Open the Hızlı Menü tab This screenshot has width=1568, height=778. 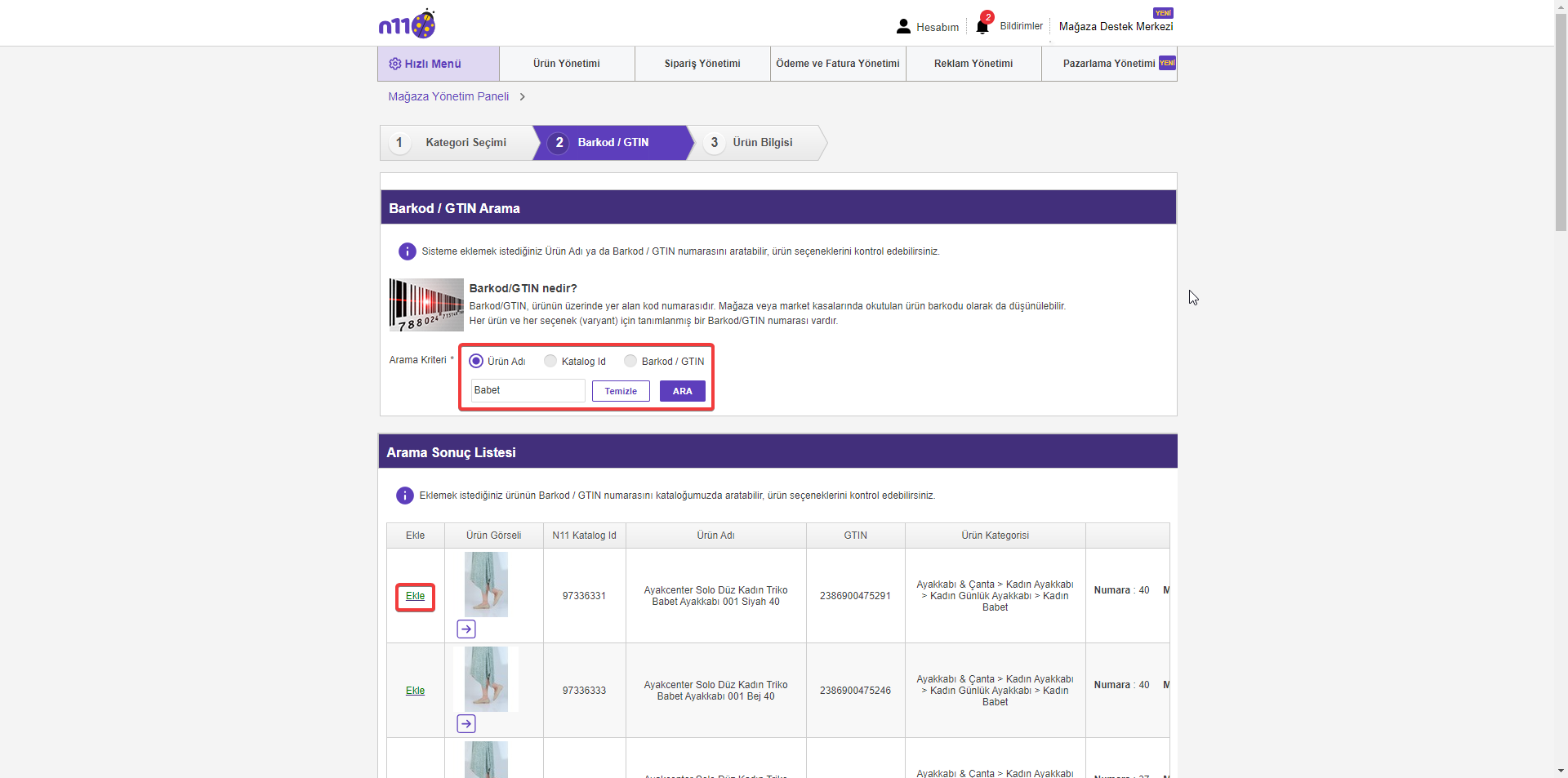(x=439, y=64)
